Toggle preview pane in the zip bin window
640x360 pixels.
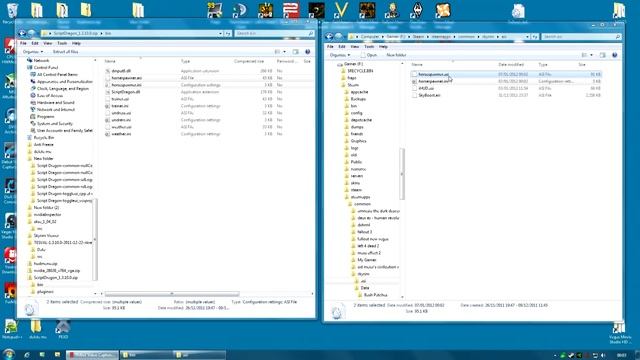[296, 52]
